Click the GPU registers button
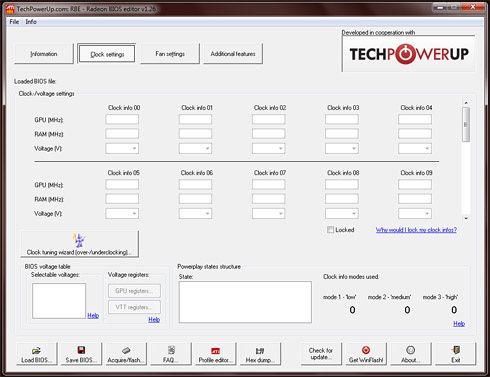The height and width of the screenshot is (377, 490). point(134,291)
